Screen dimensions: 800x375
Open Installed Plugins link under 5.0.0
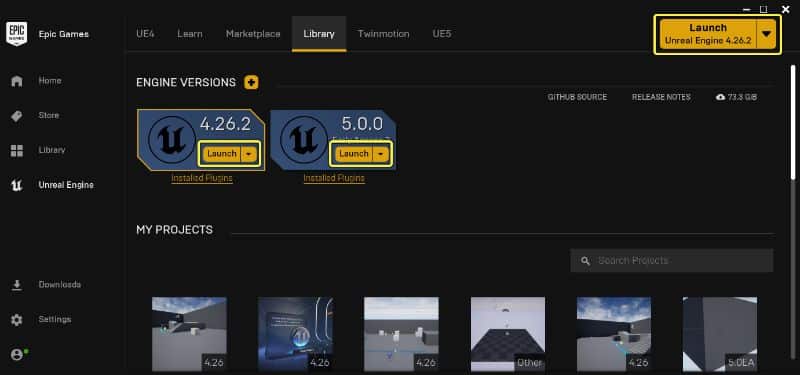pyautogui.click(x=334, y=178)
